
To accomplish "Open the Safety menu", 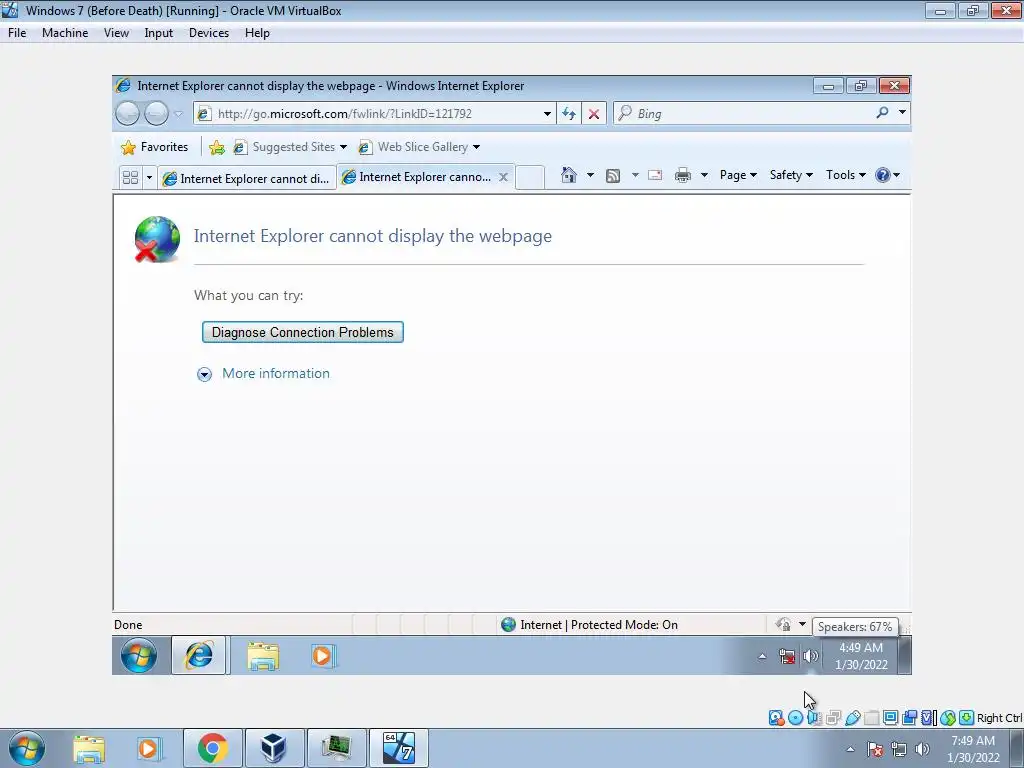I will pos(791,175).
